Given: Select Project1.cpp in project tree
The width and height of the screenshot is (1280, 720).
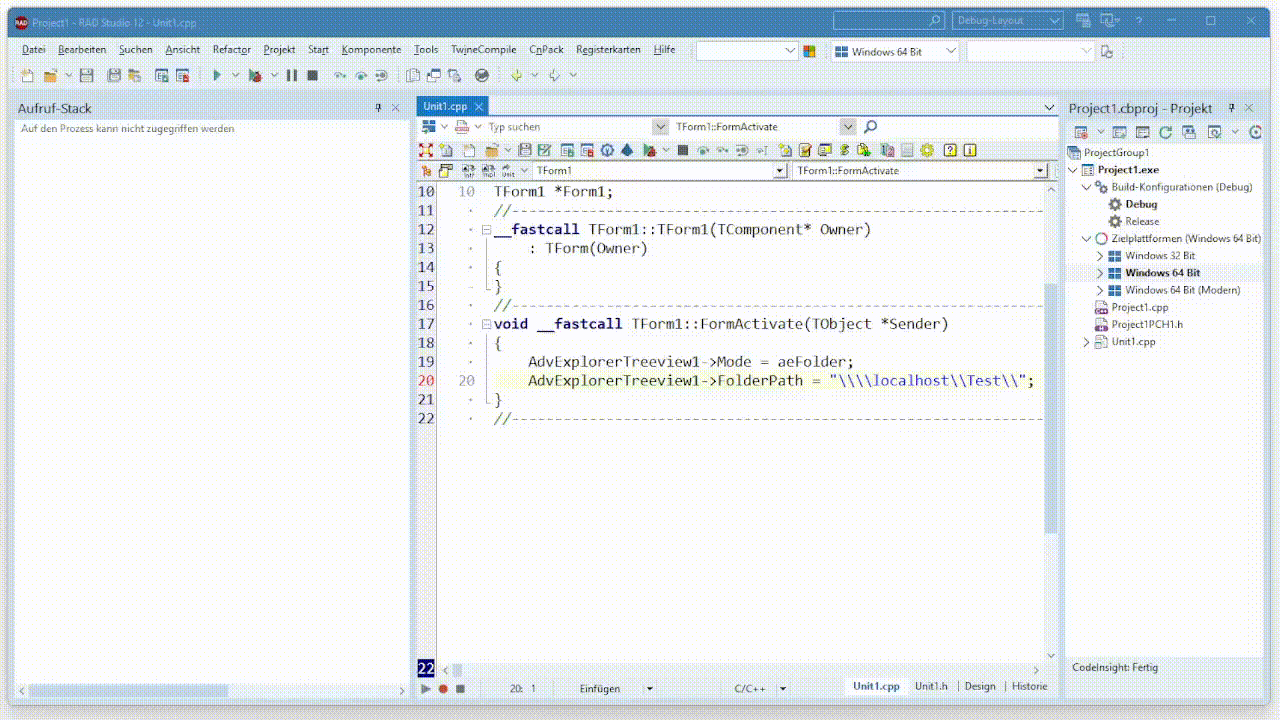Looking at the screenshot, I should [x=1140, y=307].
